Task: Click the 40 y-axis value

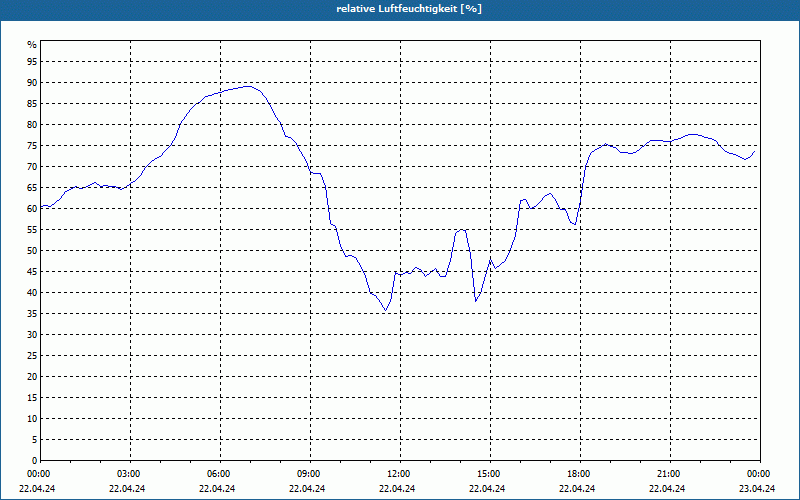Action: point(32,293)
